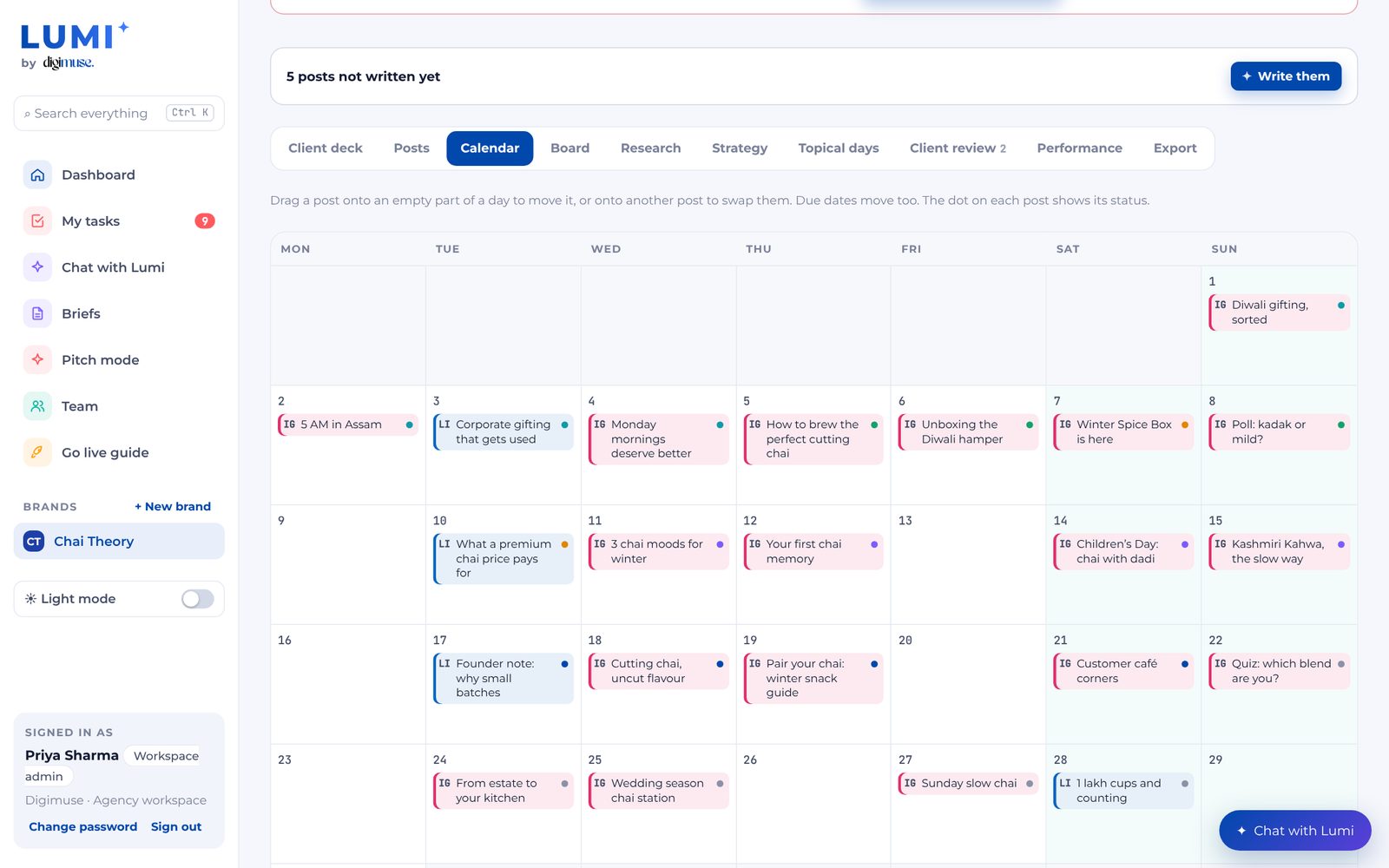
Task: Open the Client review tab
Action: [x=958, y=148]
